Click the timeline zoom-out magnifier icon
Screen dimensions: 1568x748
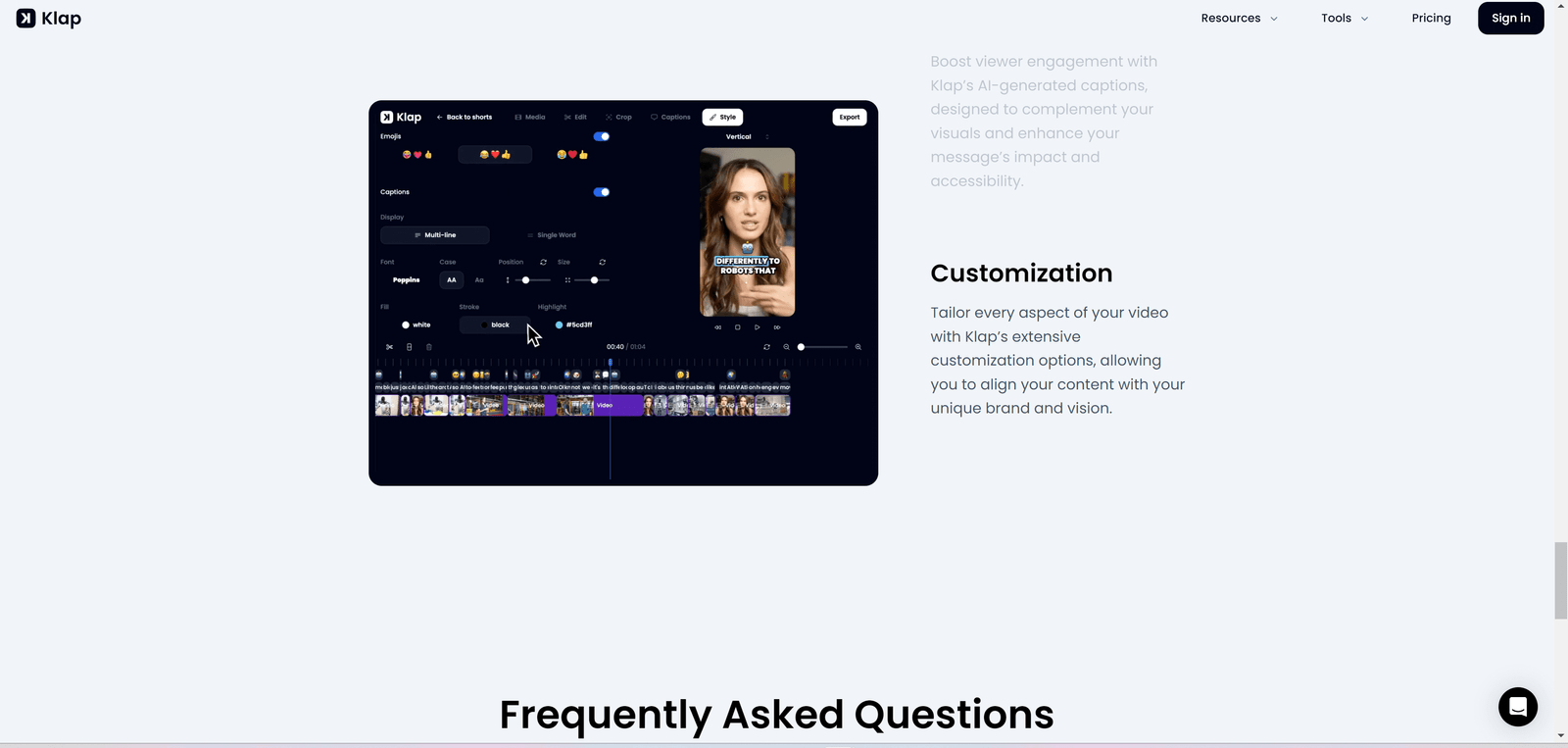click(786, 347)
